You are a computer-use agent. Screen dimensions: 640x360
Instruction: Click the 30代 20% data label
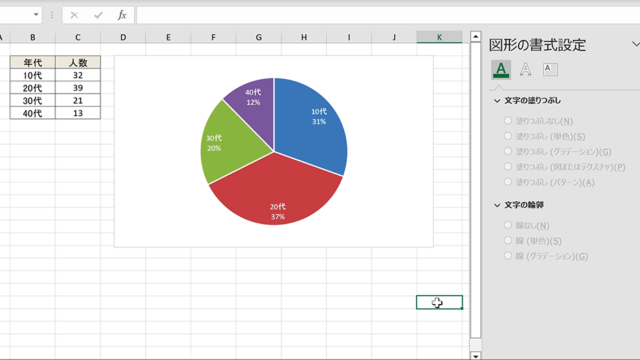[214, 143]
